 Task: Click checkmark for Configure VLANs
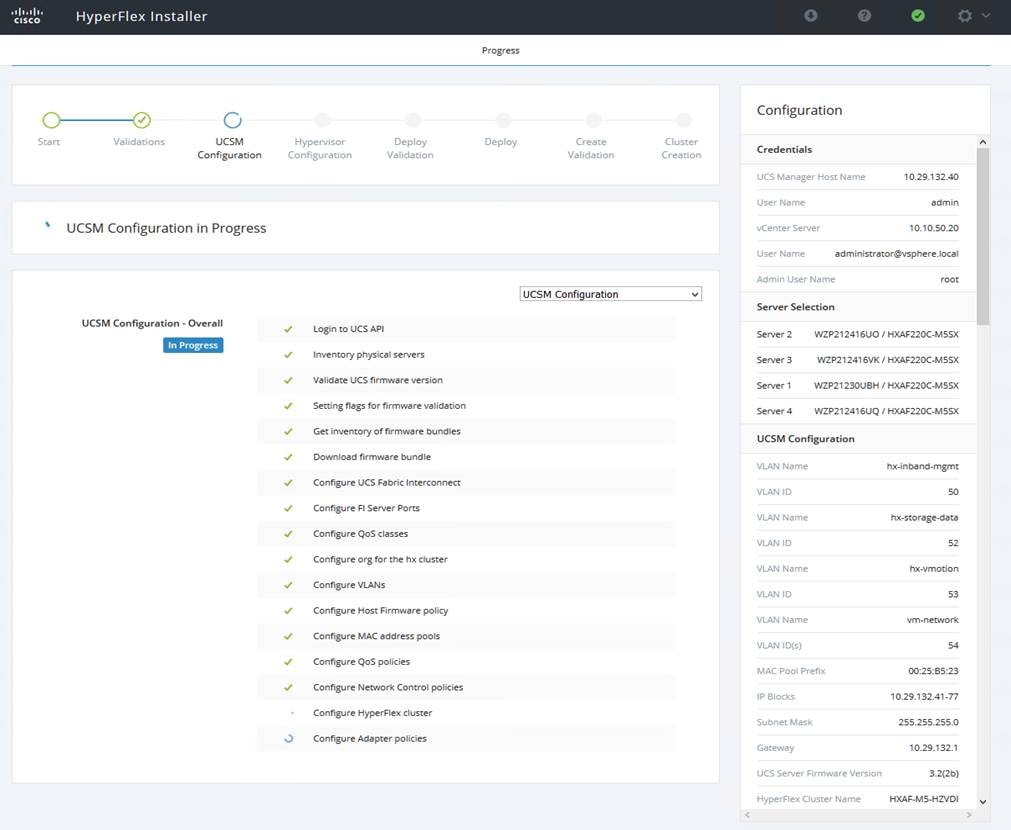288,585
